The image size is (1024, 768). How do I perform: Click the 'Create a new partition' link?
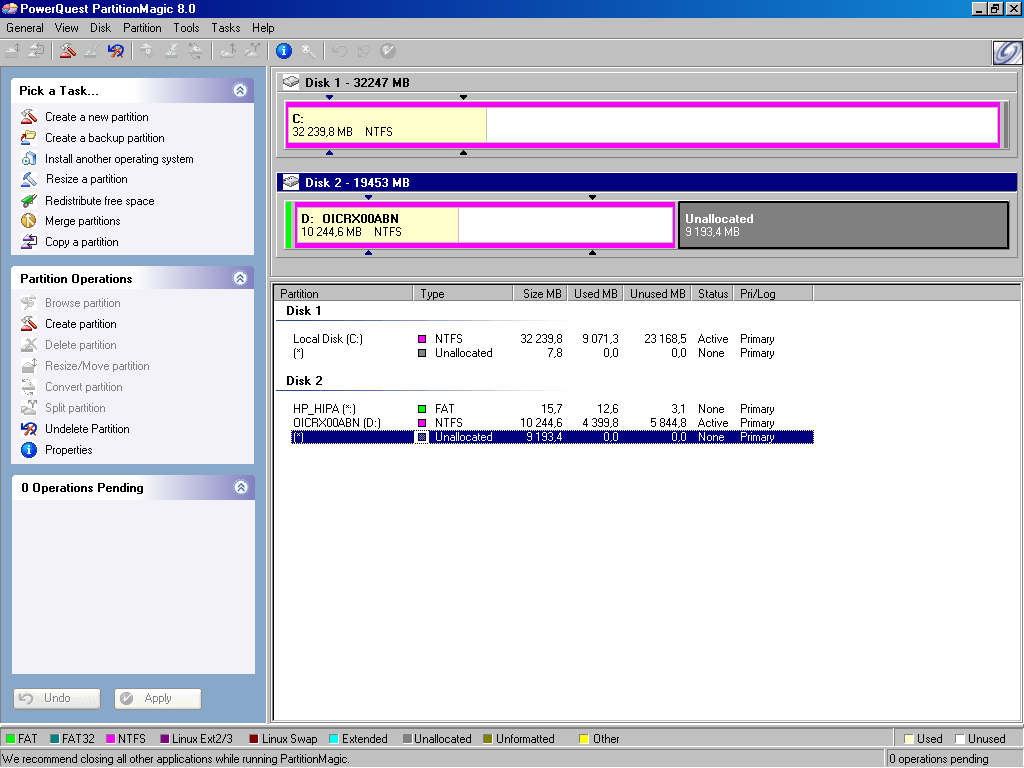coord(97,117)
